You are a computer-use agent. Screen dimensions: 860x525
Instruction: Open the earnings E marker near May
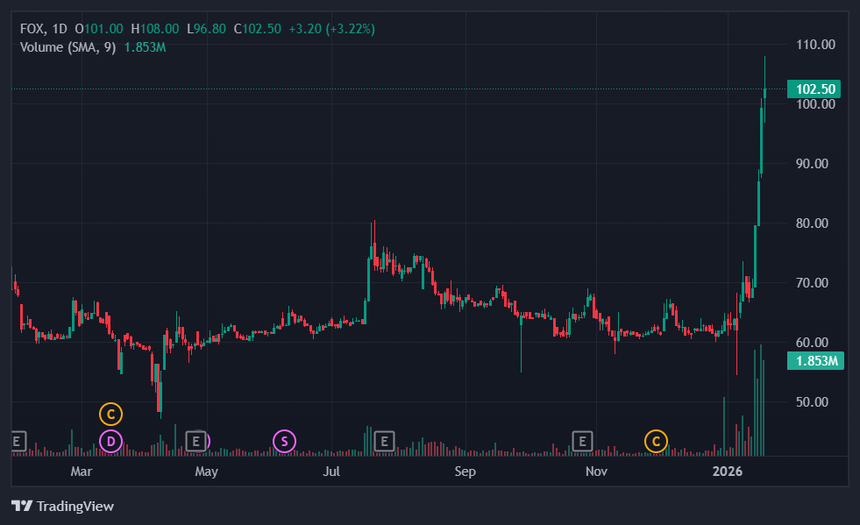click(197, 440)
